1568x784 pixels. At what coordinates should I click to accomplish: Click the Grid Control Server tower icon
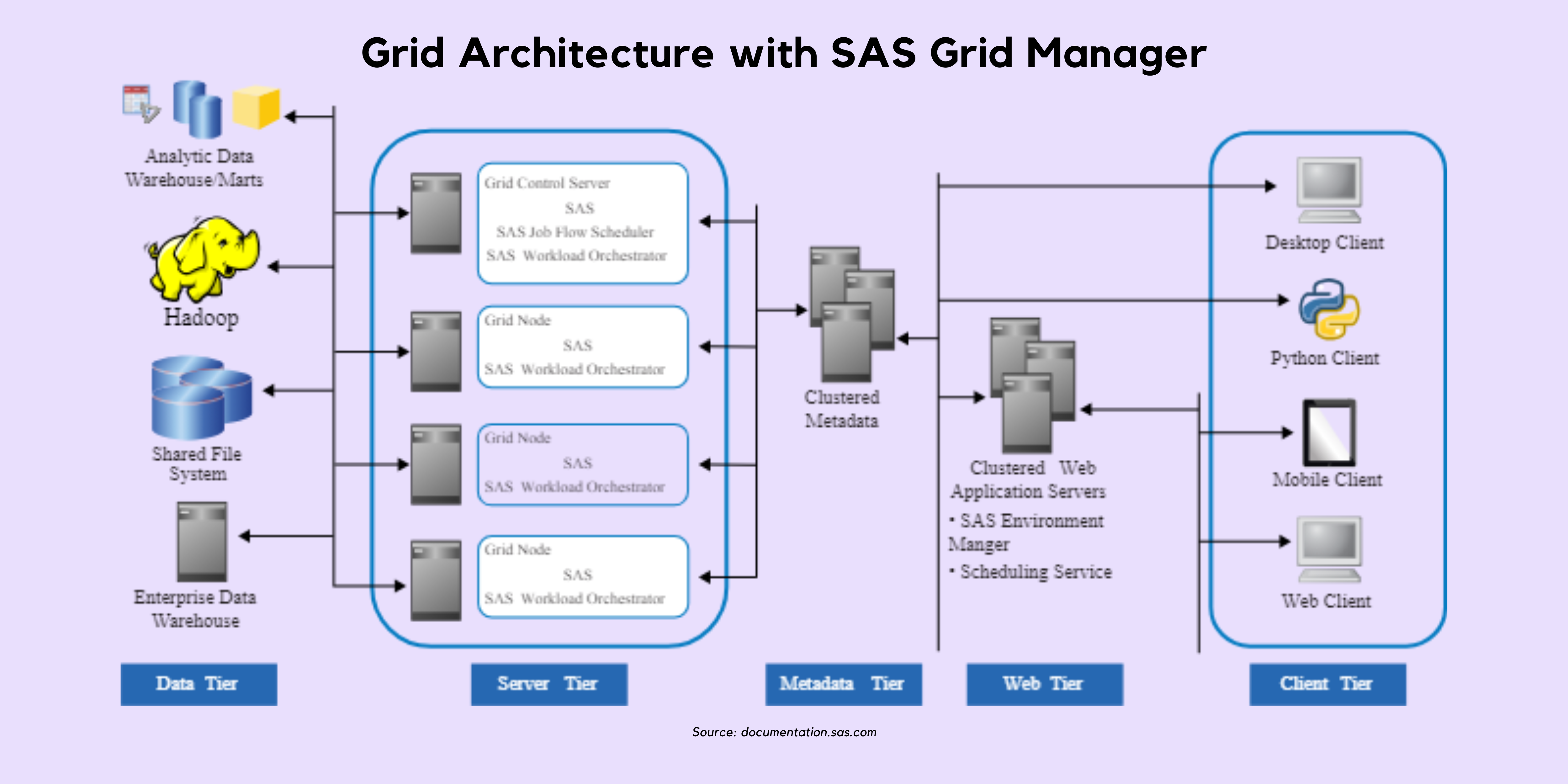pos(436,213)
